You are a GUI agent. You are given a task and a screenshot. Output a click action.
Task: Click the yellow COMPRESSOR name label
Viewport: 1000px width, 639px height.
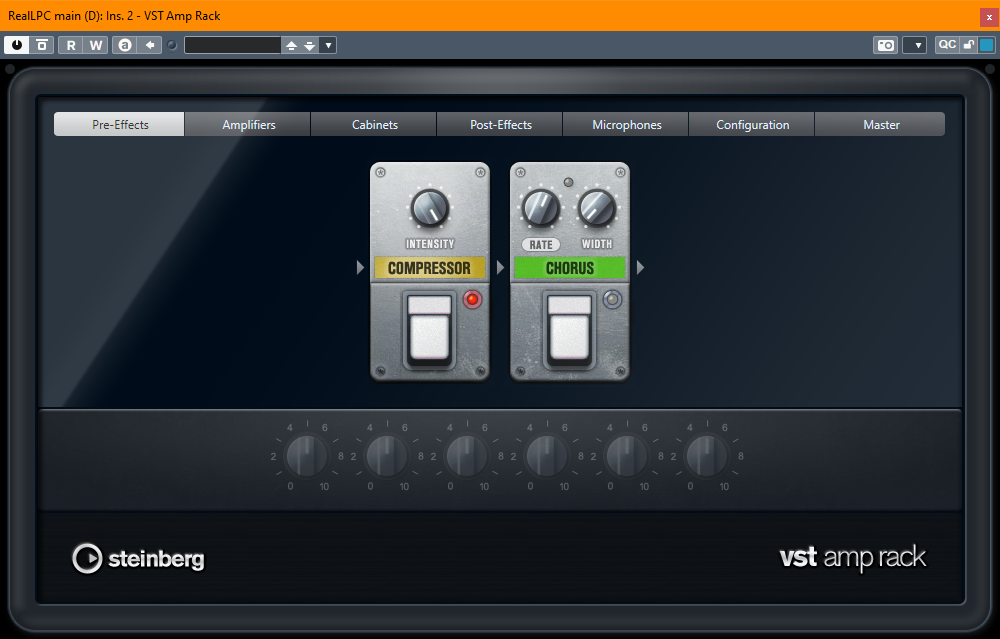(429, 268)
